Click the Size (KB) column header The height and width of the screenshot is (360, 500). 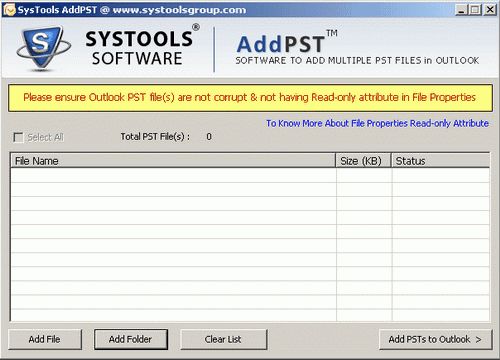363,161
